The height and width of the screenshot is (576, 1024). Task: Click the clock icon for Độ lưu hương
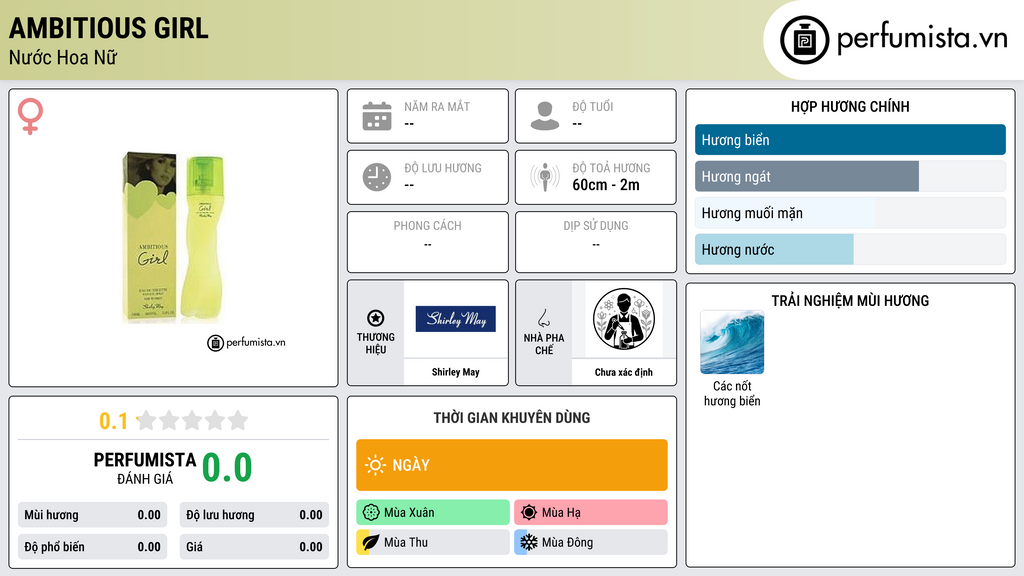[377, 177]
